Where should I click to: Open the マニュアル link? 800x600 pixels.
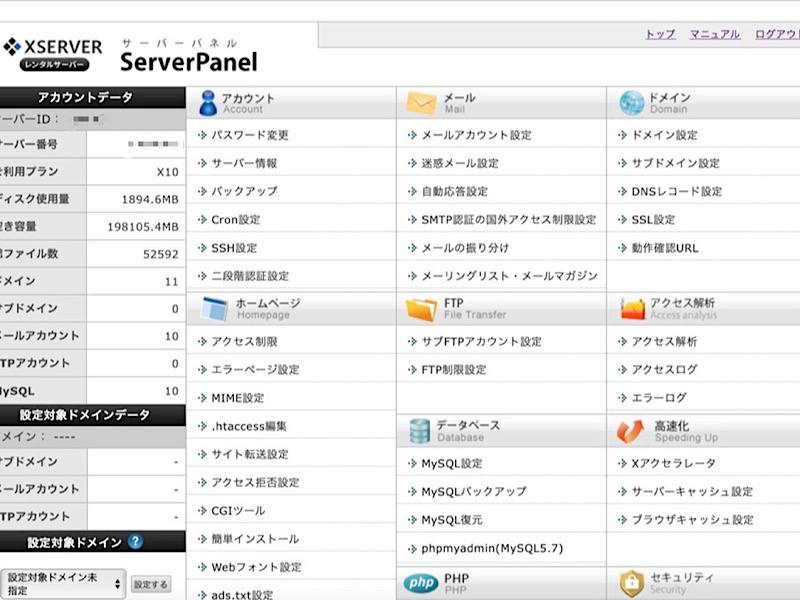pyautogui.click(x=715, y=34)
